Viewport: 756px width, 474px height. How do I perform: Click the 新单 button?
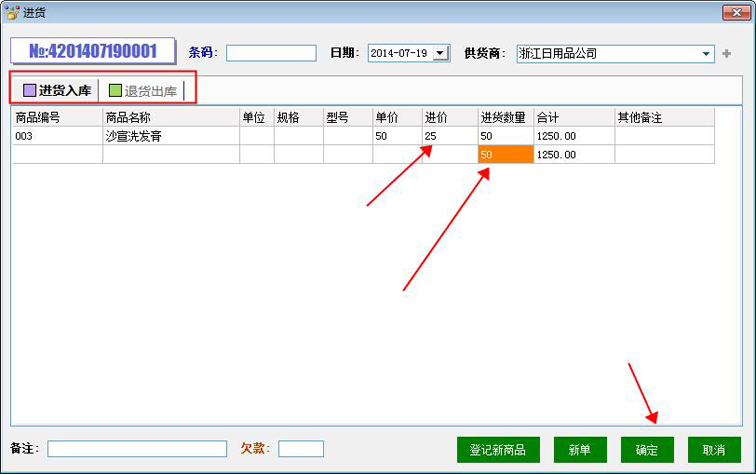(580, 450)
